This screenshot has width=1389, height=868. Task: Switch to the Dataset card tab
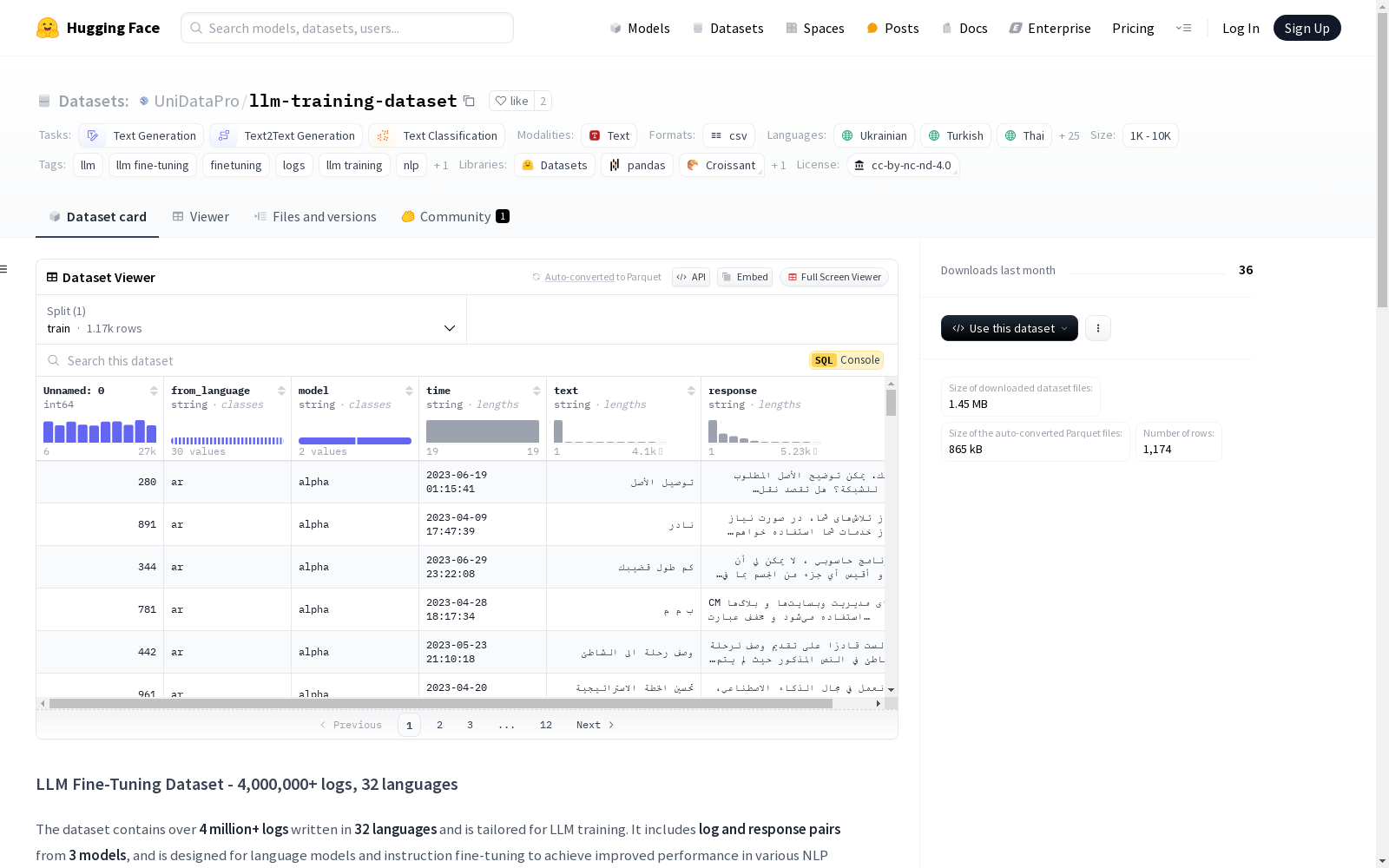(97, 217)
